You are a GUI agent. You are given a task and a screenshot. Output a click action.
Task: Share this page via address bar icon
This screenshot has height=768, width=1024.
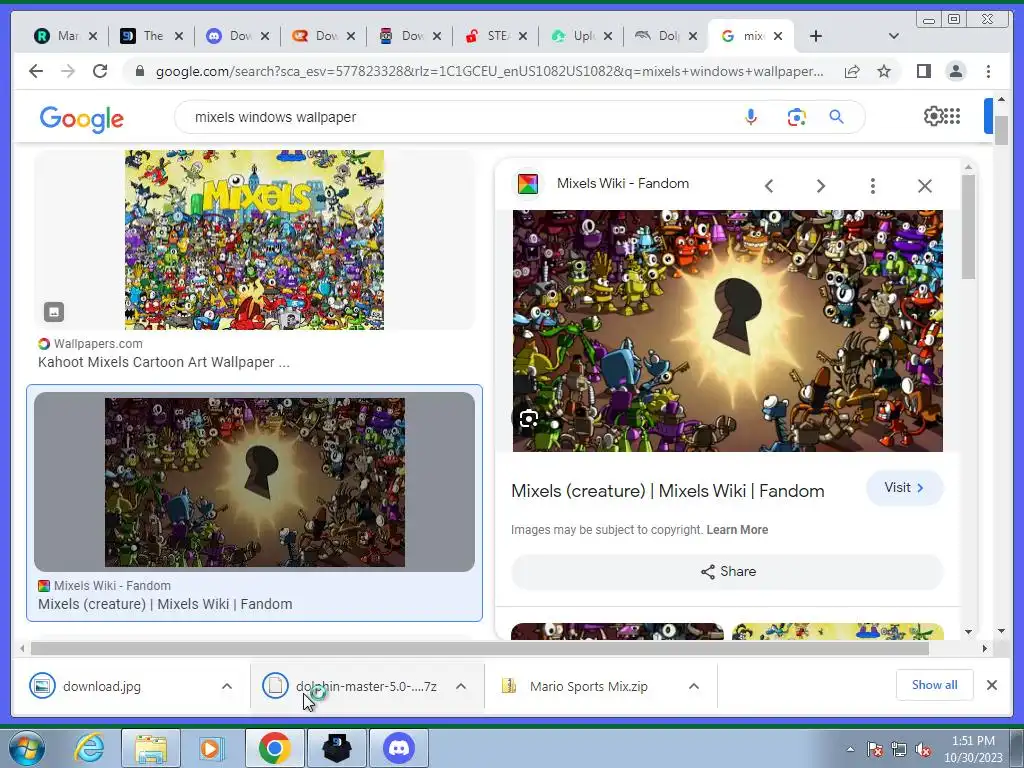coord(852,71)
